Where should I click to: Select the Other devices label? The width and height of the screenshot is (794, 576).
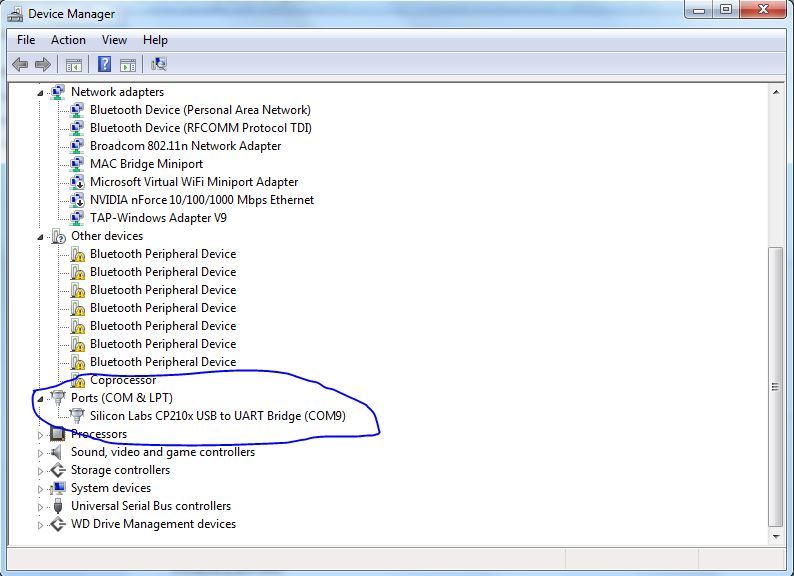[107, 236]
